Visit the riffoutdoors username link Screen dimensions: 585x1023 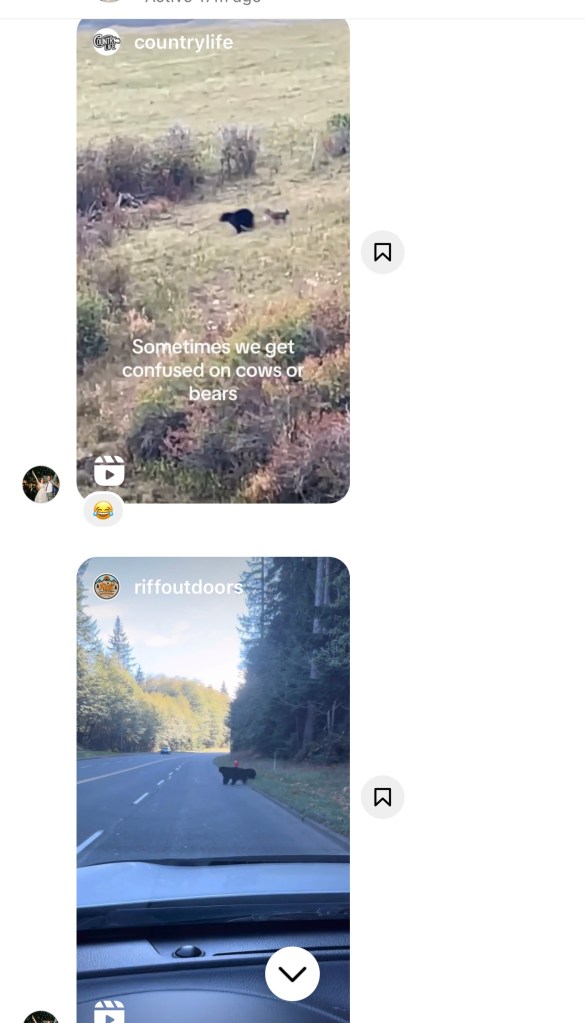pos(188,587)
